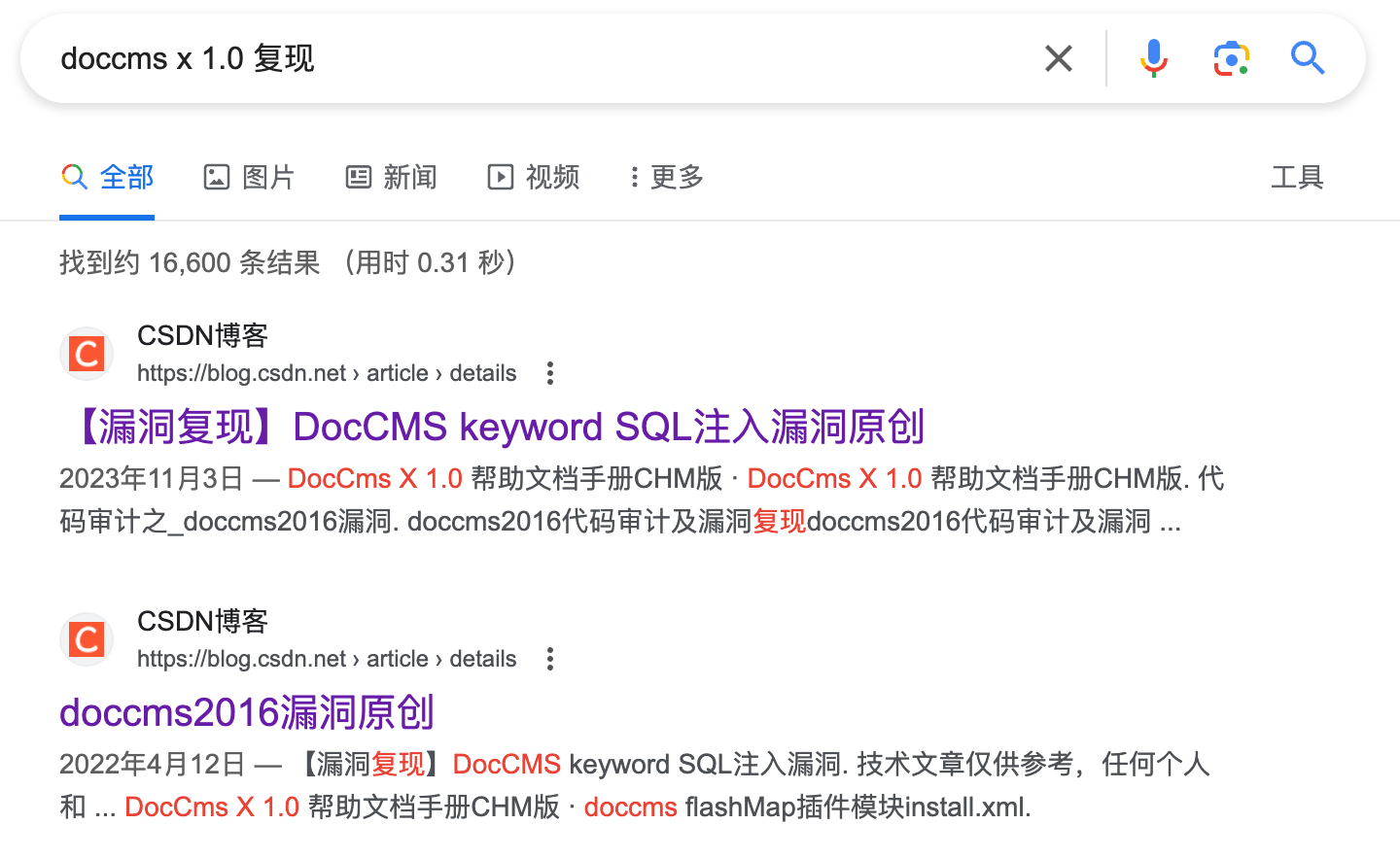Start voice search with microphone icon
This screenshot has width=1400, height=859.
pyautogui.click(x=1153, y=58)
